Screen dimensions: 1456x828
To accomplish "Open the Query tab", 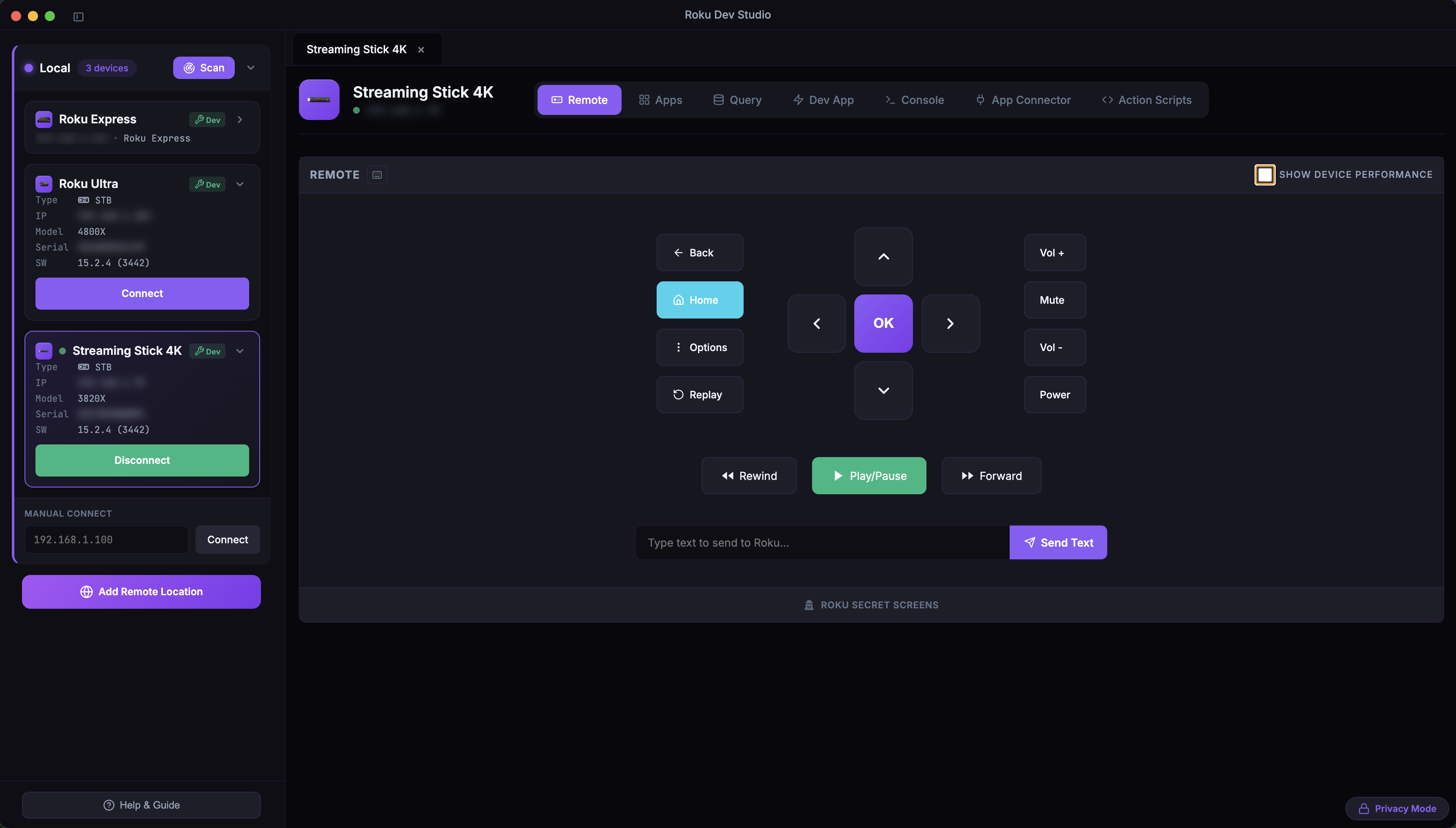I will click(738, 100).
